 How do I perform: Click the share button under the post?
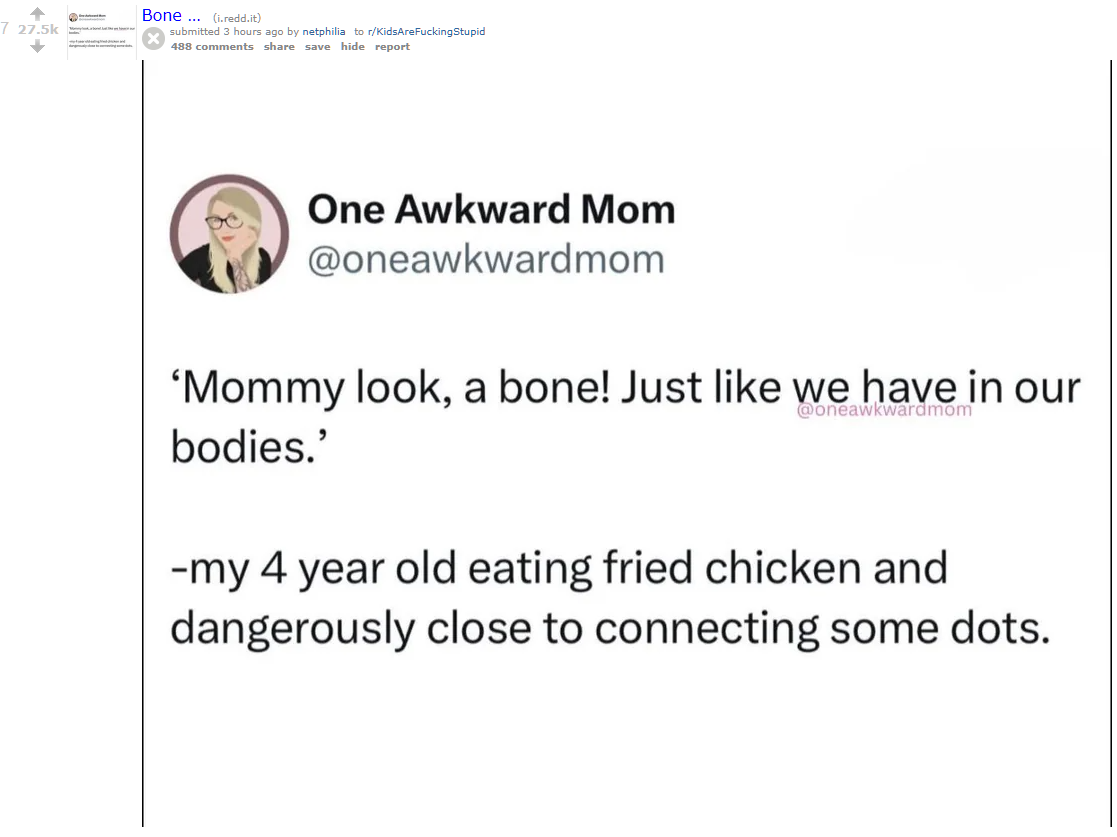pos(279,47)
